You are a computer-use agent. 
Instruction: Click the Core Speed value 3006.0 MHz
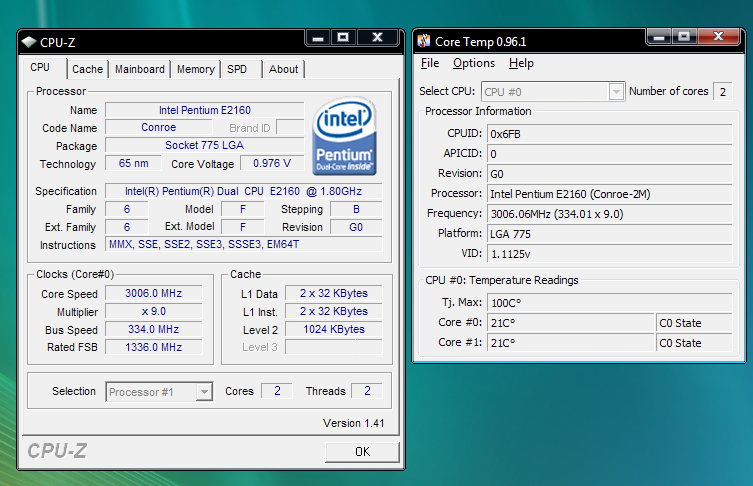154,293
